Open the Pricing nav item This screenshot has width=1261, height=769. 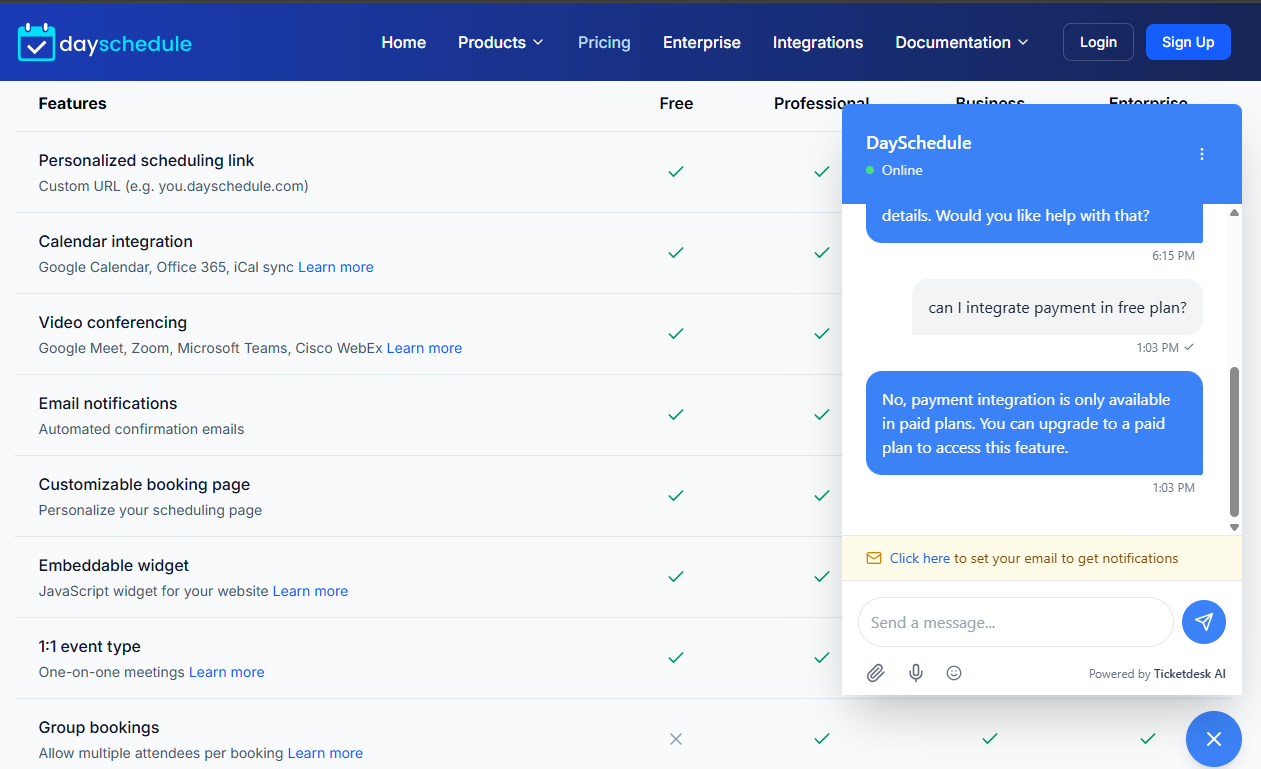tap(604, 42)
